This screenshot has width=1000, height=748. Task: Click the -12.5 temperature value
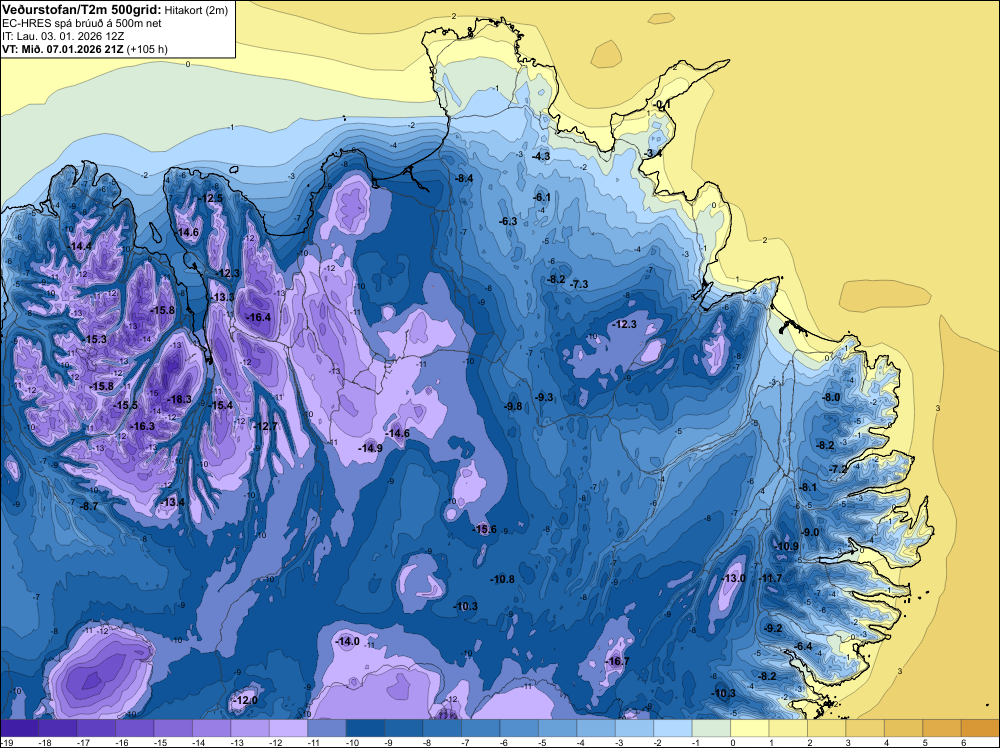210,198
